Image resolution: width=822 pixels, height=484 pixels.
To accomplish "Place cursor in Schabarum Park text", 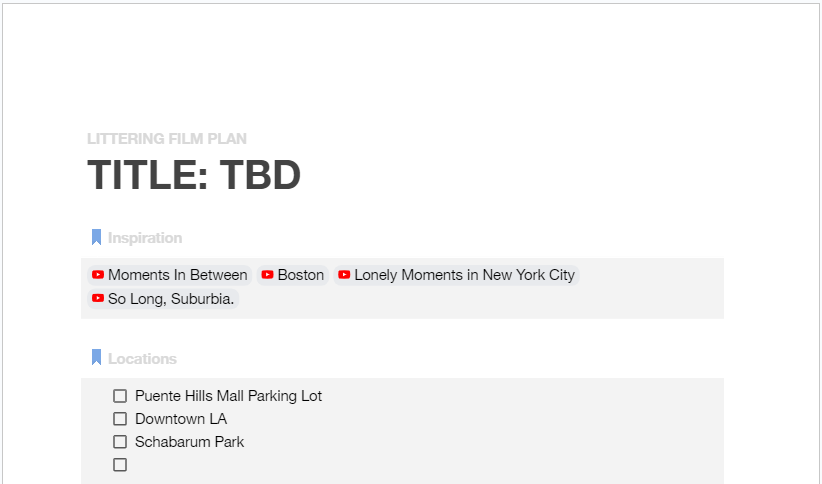I will pyautogui.click(x=189, y=442).
